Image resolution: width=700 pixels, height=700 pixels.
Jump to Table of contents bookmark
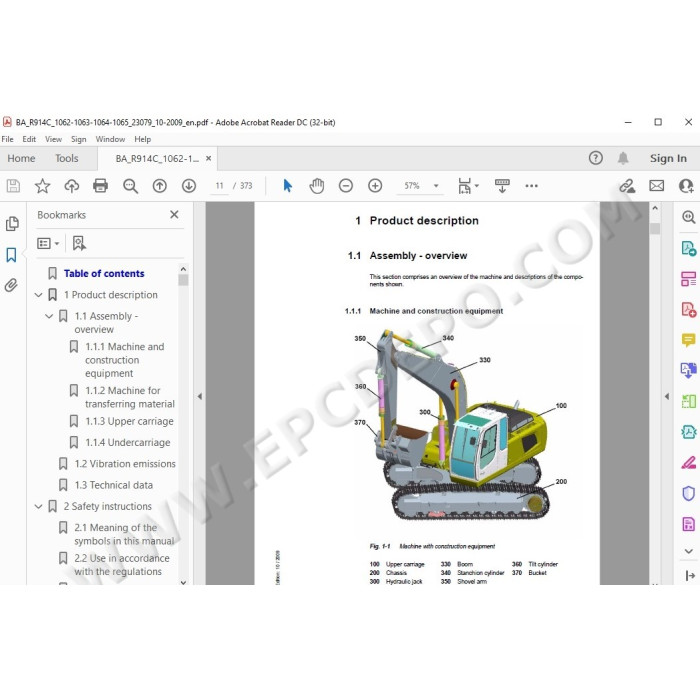coord(104,274)
